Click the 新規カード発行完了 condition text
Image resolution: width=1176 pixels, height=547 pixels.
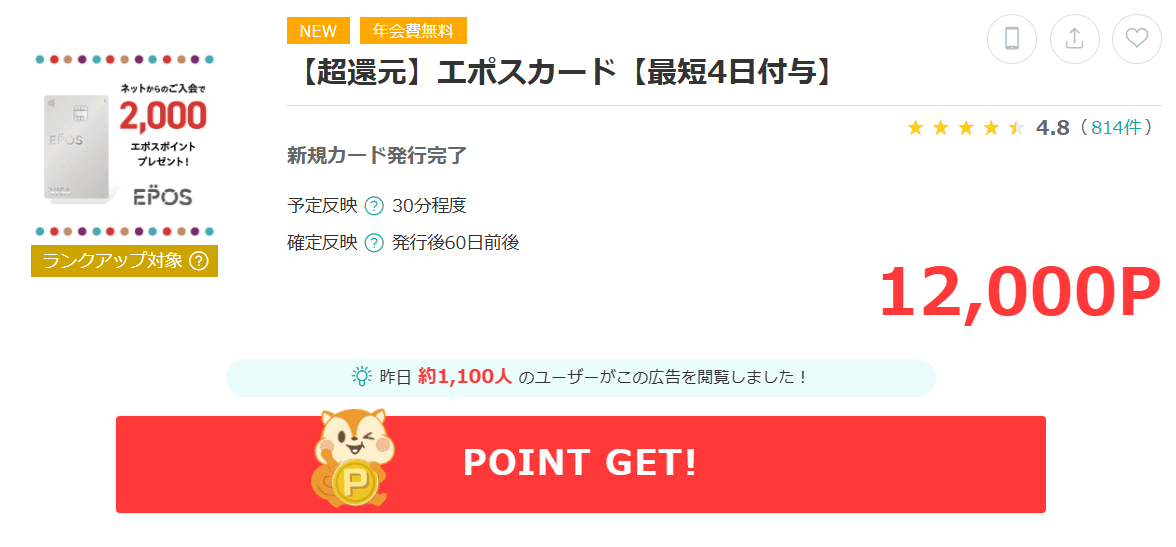[376, 156]
